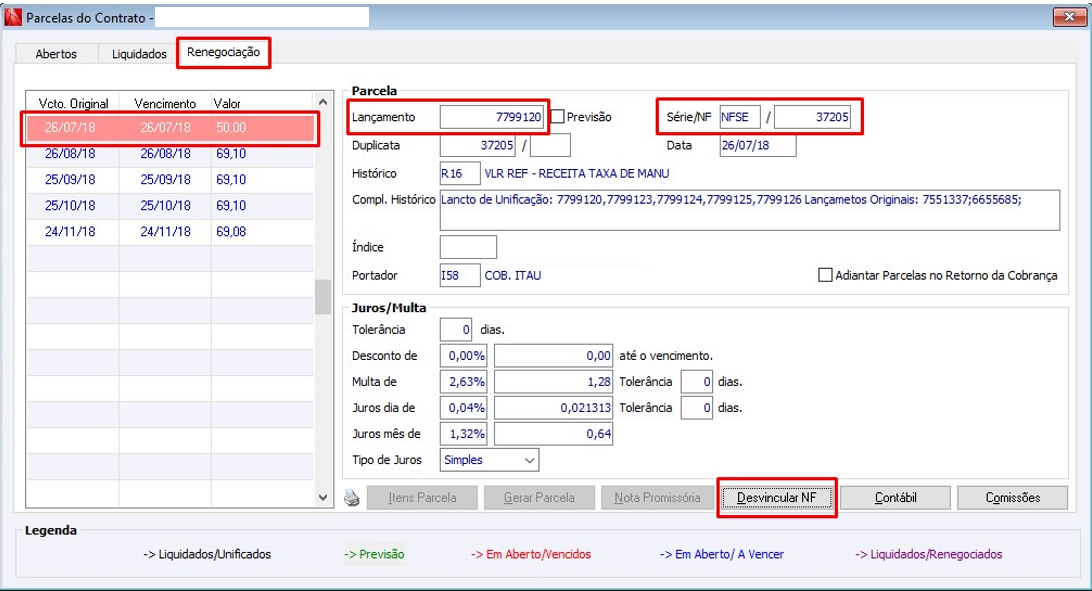Click the Juros mês de percentage 1,32%
The height and width of the screenshot is (591, 1092).
click(x=464, y=434)
